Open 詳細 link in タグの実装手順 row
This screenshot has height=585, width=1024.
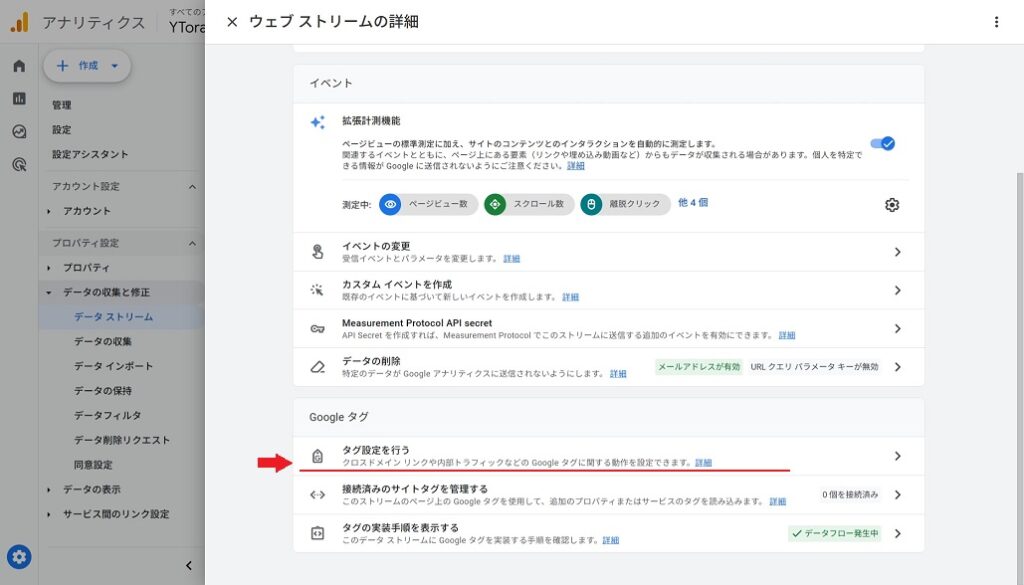(x=611, y=541)
